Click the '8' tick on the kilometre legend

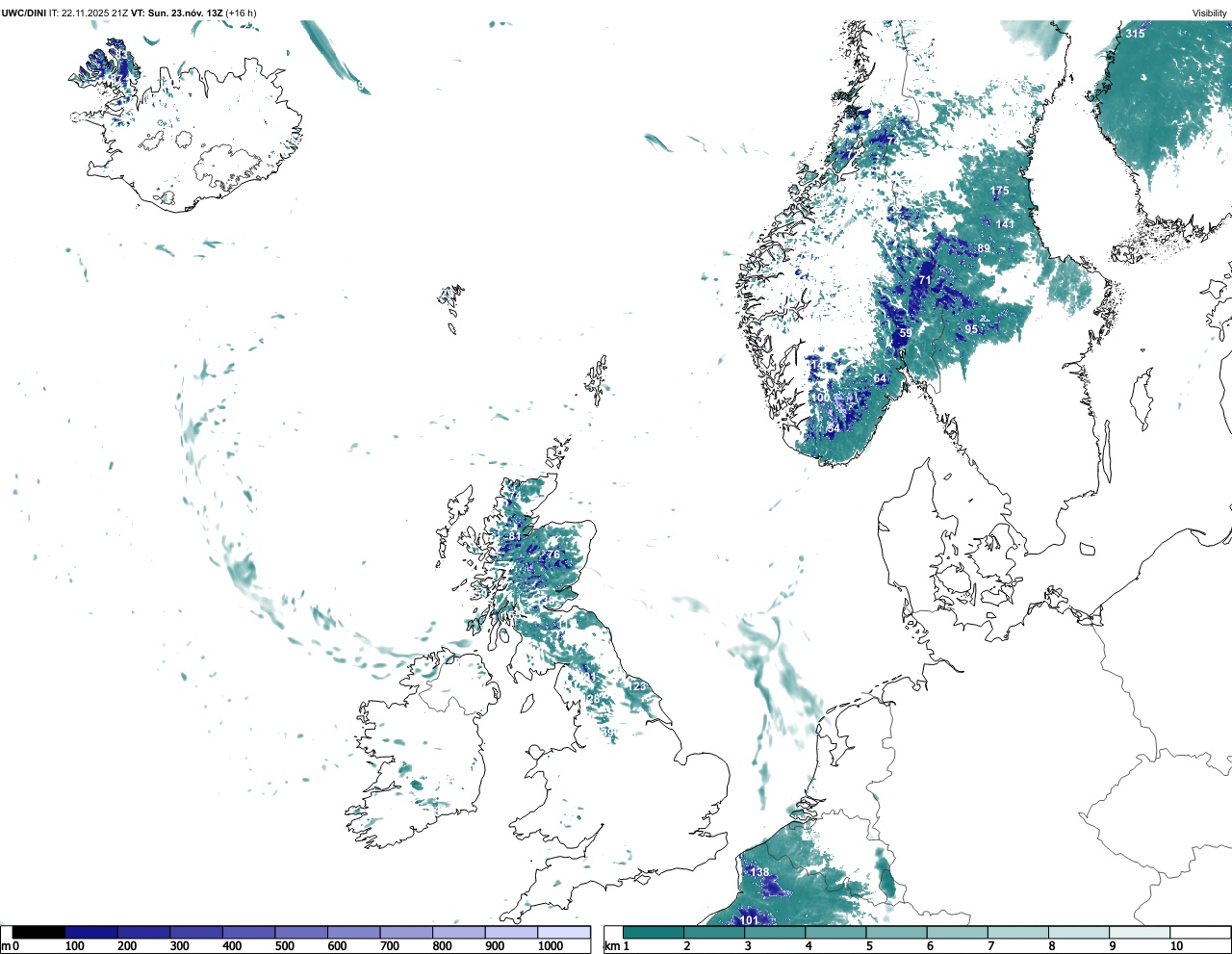coord(1052,946)
